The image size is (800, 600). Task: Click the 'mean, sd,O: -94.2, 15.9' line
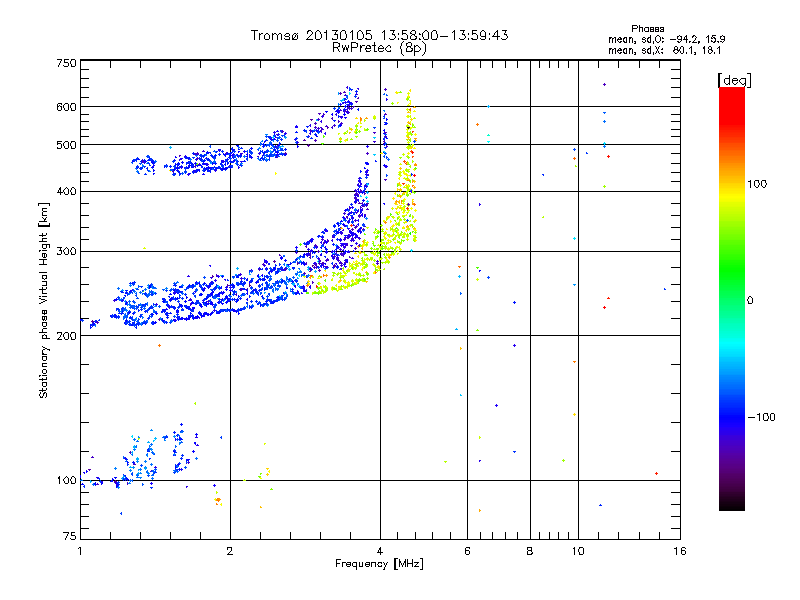point(666,39)
